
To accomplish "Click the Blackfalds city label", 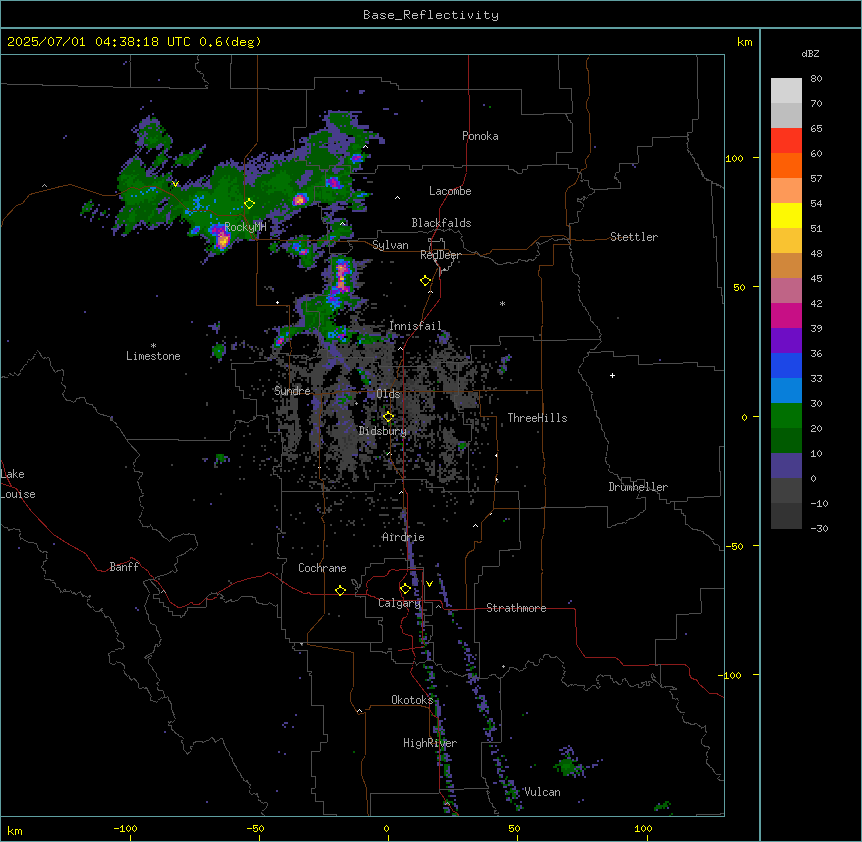I will click(441, 223).
